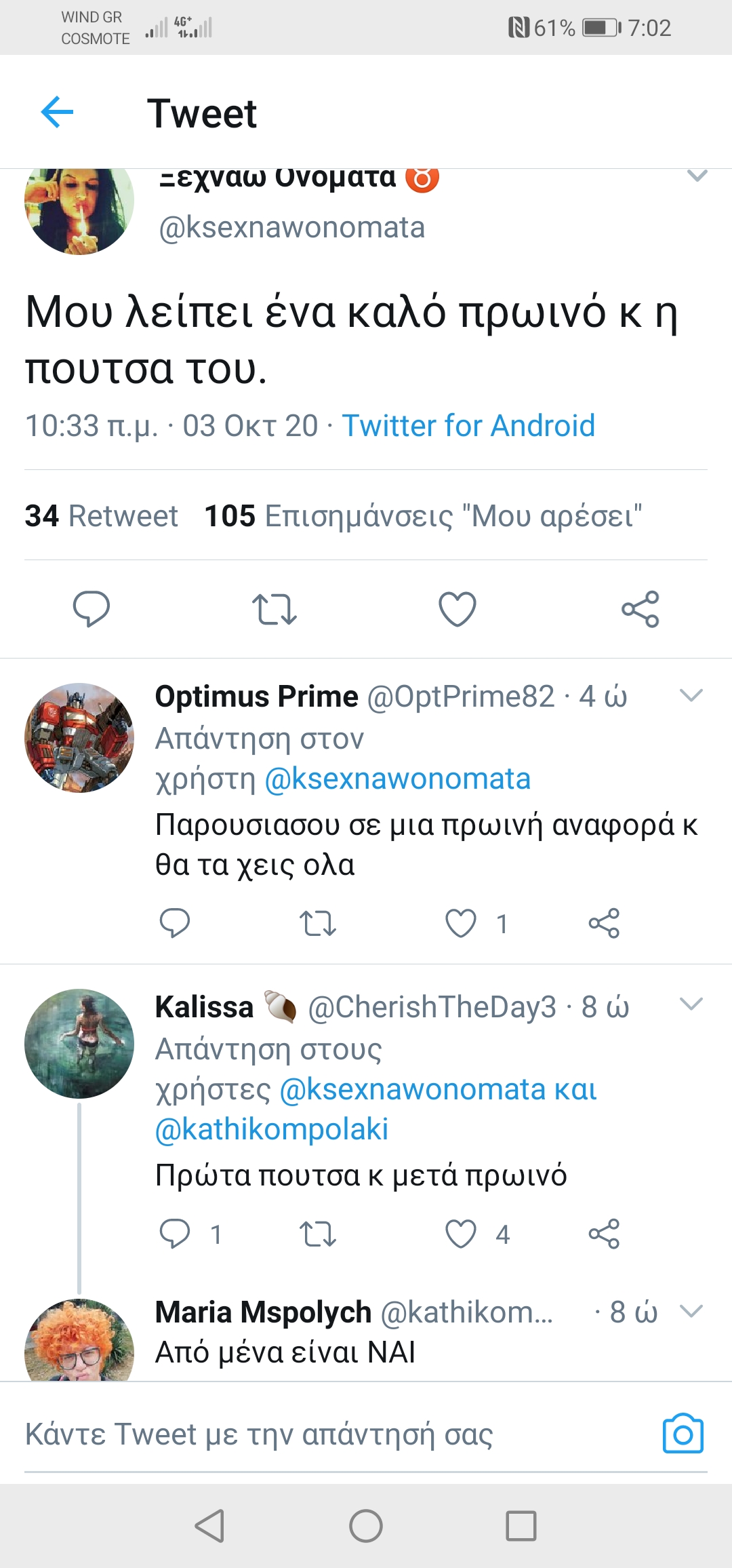Image resolution: width=732 pixels, height=1568 pixels.
Task: Retweet Optimus Prime's reply
Action: tap(317, 923)
